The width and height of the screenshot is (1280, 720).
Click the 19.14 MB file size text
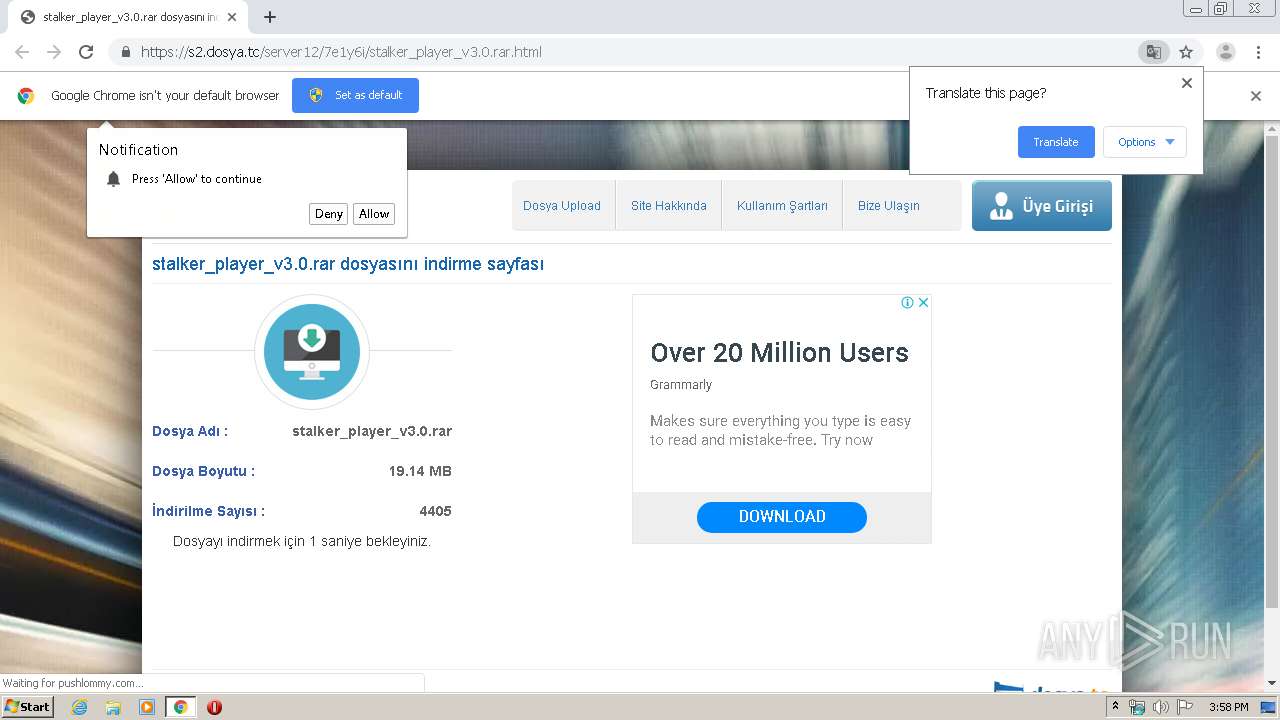(x=420, y=471)
